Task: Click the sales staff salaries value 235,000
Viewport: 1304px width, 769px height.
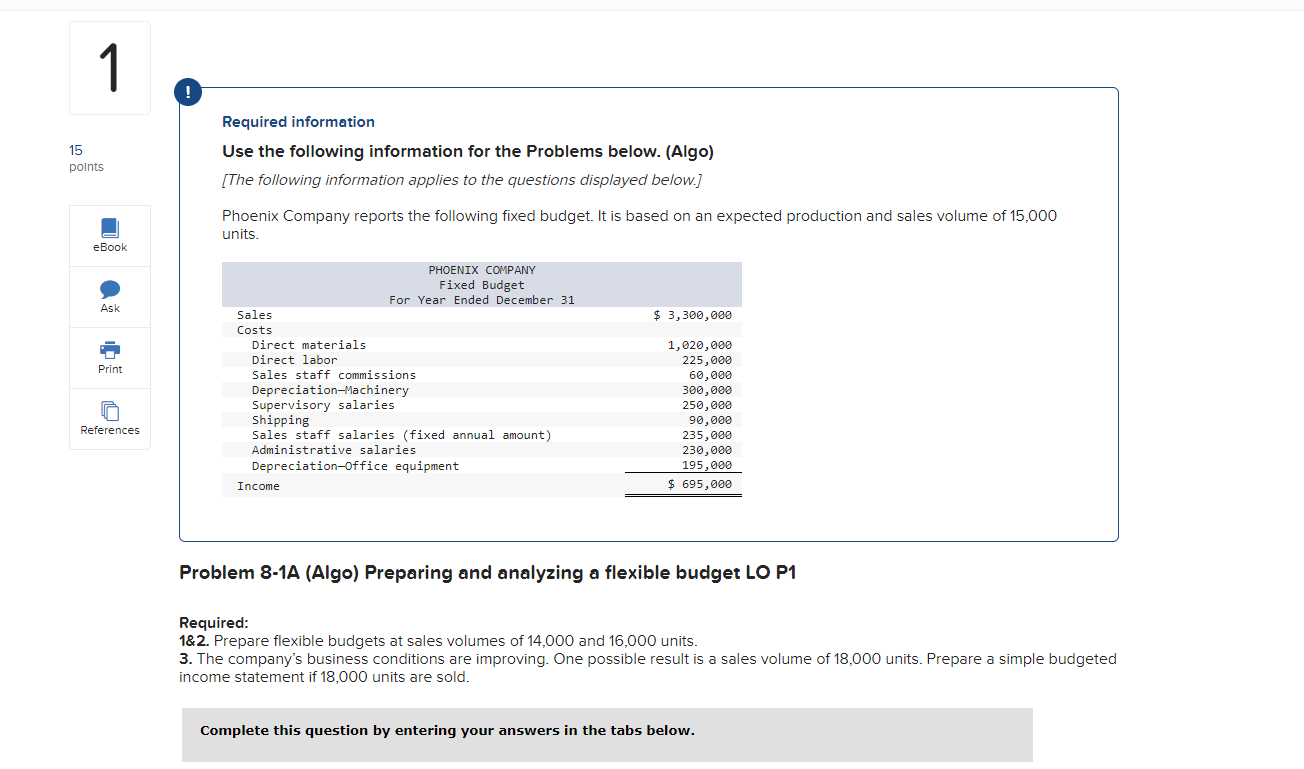Action: [x=706, y=435]
